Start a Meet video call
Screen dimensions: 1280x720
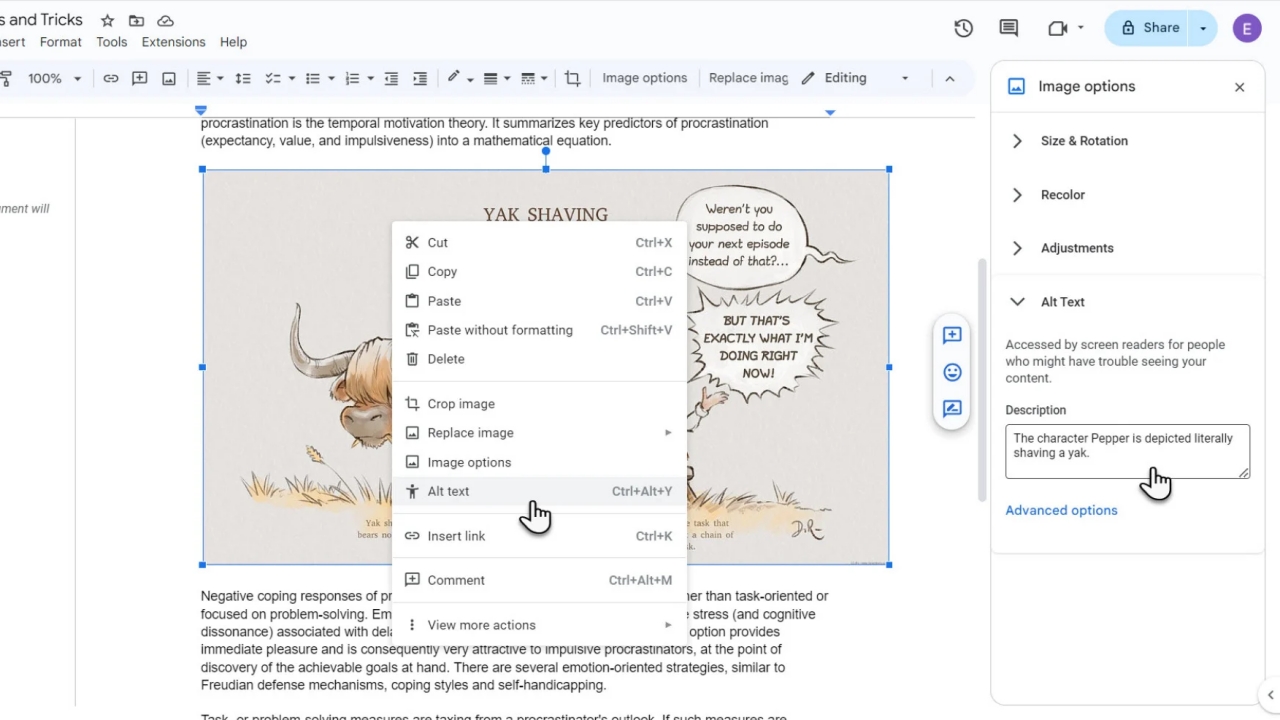(1058, 28)
